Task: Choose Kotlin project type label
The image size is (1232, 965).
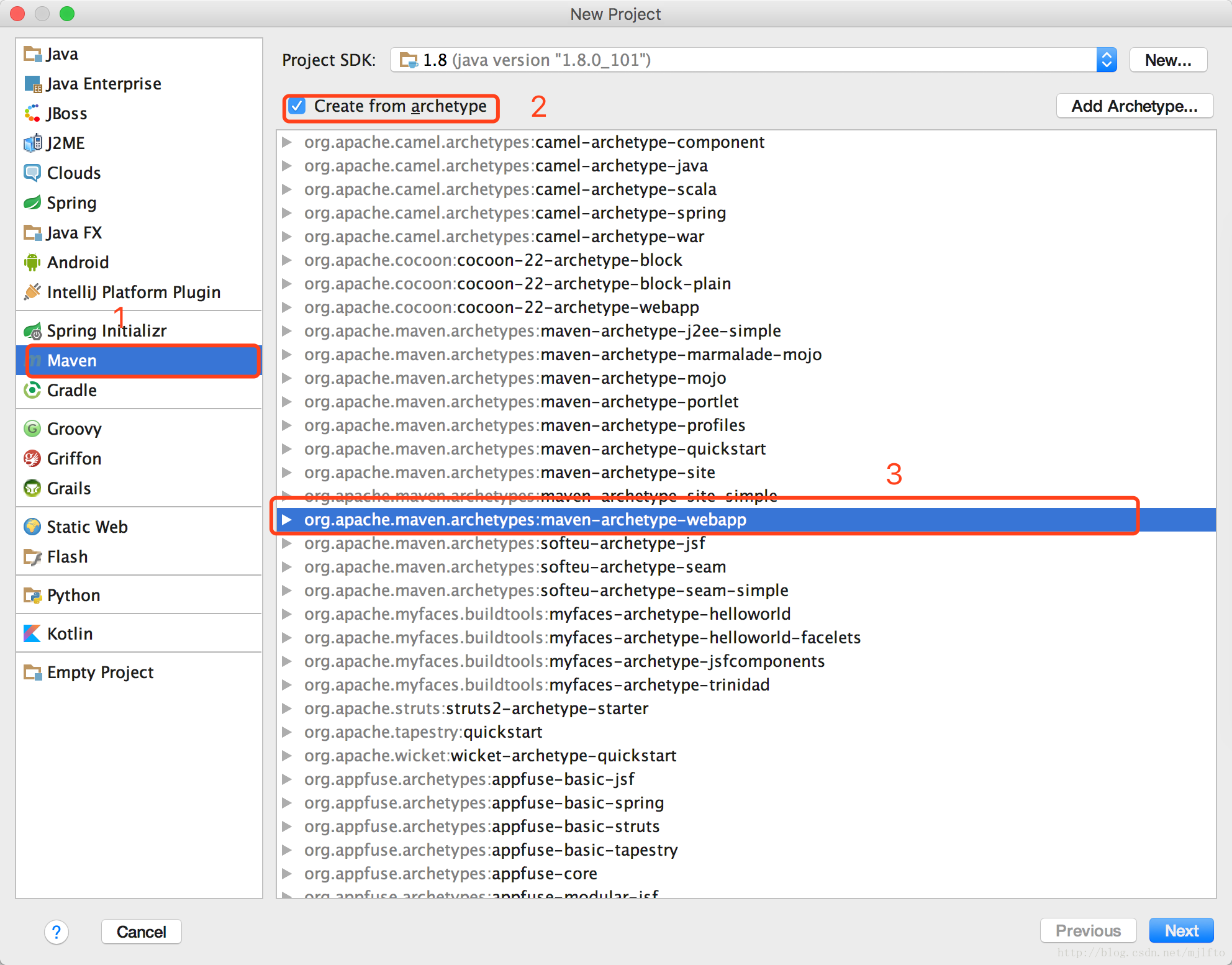Action: 70,633
